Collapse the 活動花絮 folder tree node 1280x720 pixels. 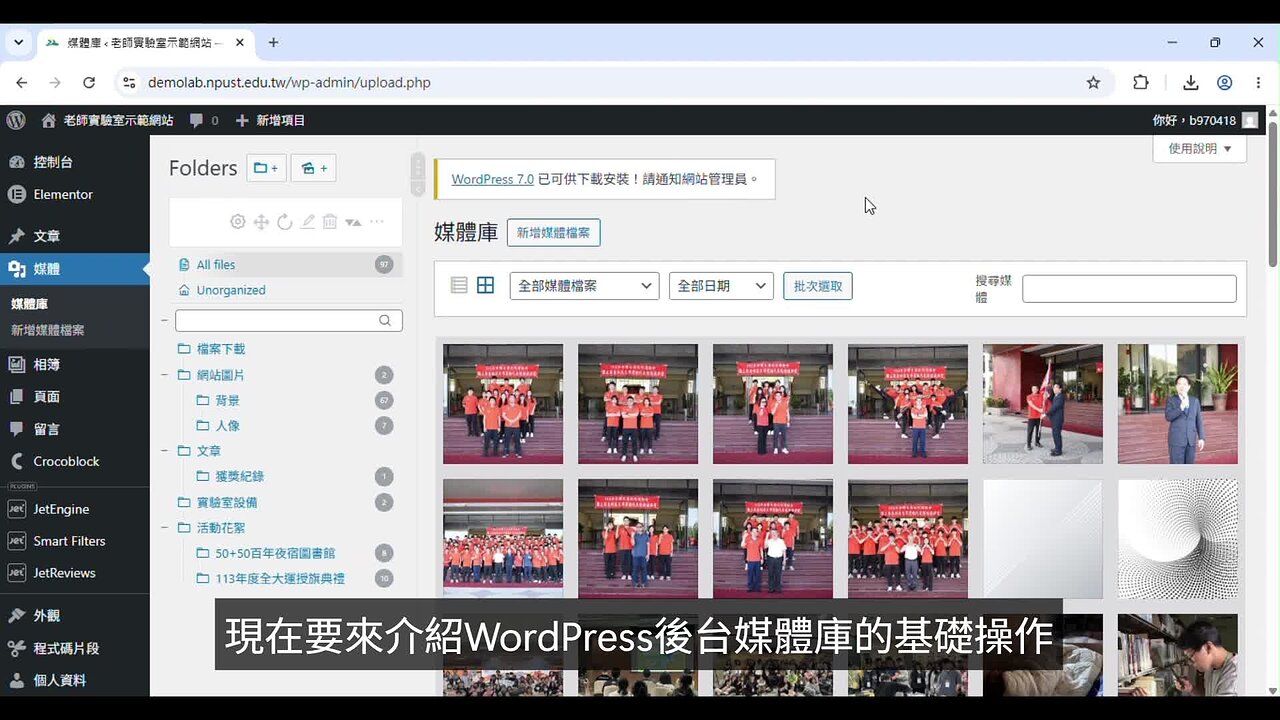(163, 527)
